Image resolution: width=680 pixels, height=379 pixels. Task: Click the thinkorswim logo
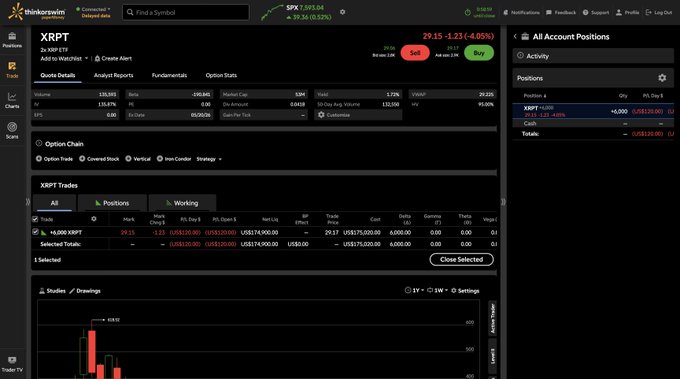pyautogui.click(x=37, y=12)
